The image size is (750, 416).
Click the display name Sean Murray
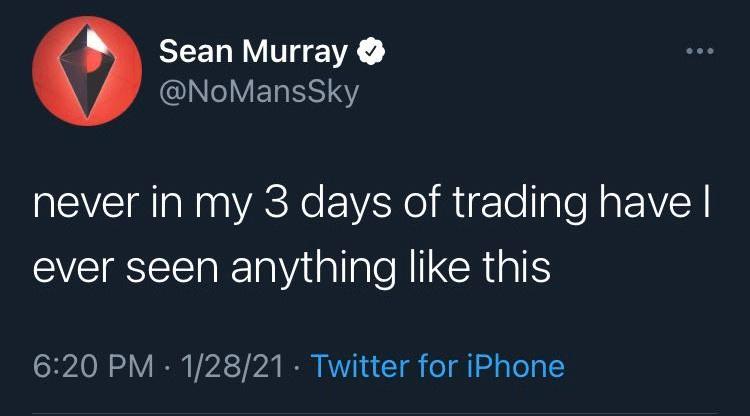click(256, 51)
